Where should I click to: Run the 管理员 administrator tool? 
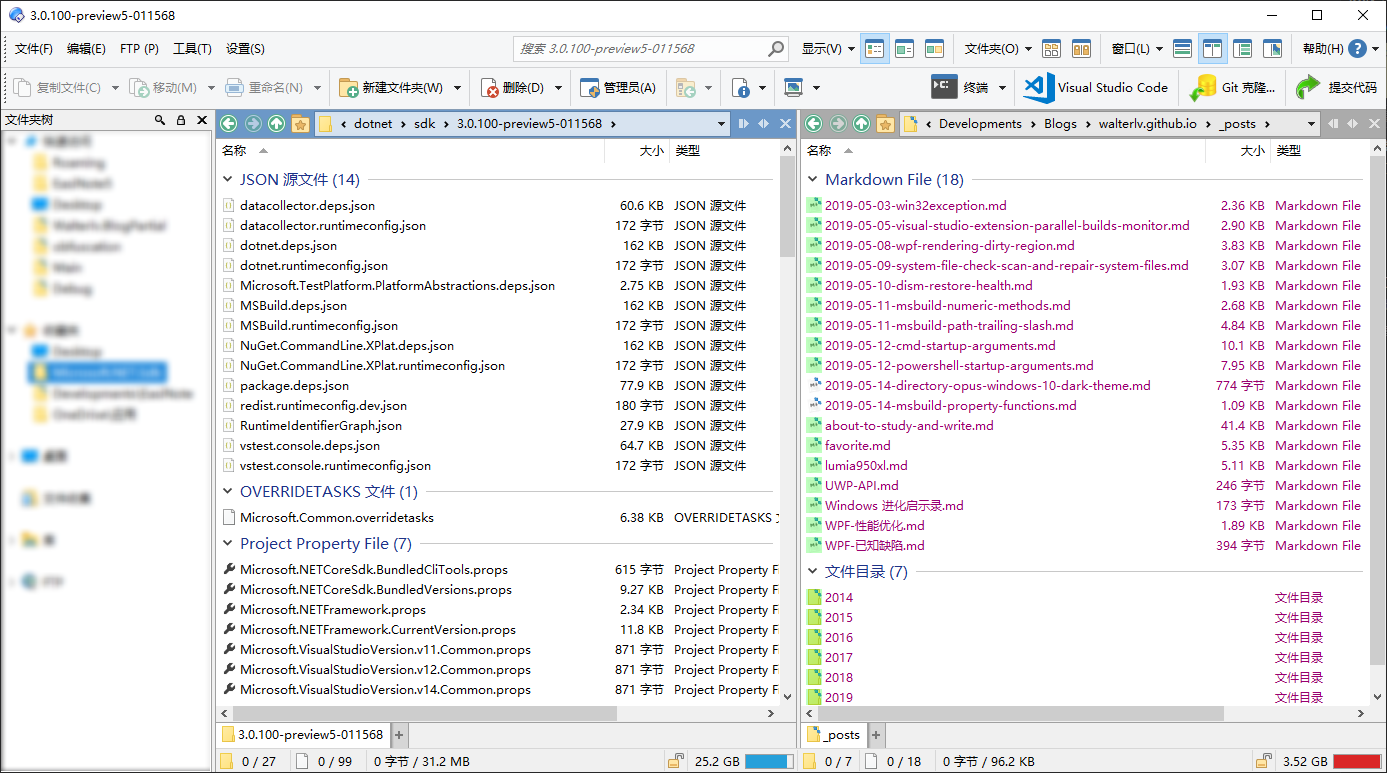point(618,87)
